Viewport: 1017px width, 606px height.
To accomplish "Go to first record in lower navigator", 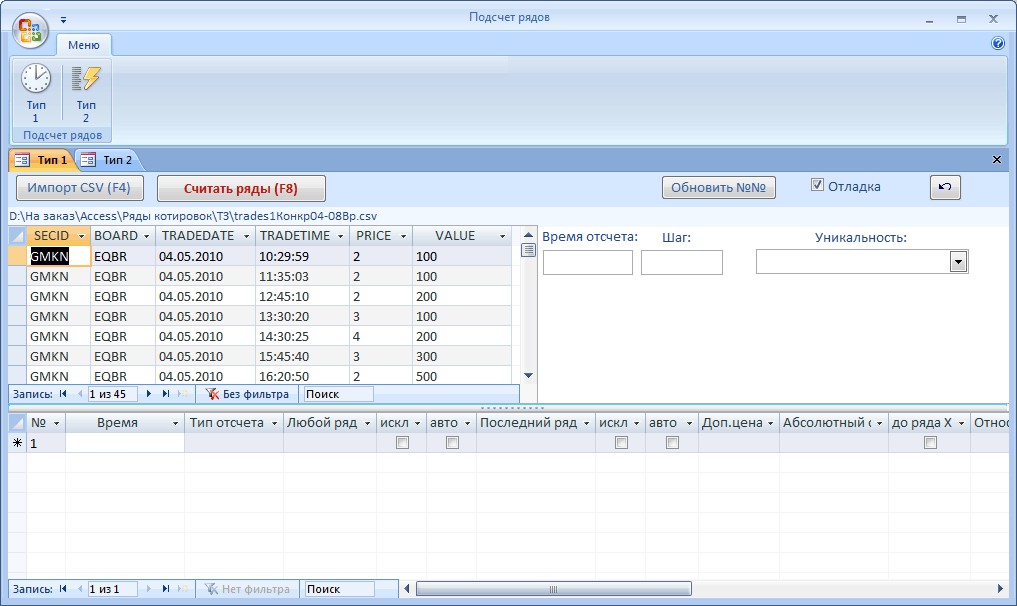I will pos(63,588).
